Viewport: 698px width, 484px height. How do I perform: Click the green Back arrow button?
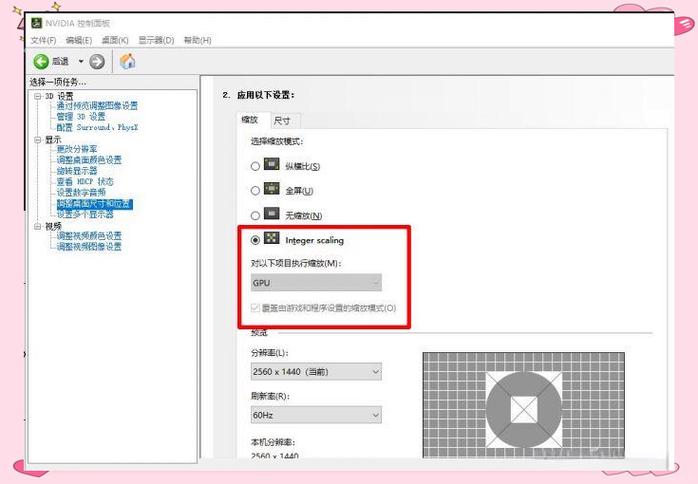(x=41, y=61)
